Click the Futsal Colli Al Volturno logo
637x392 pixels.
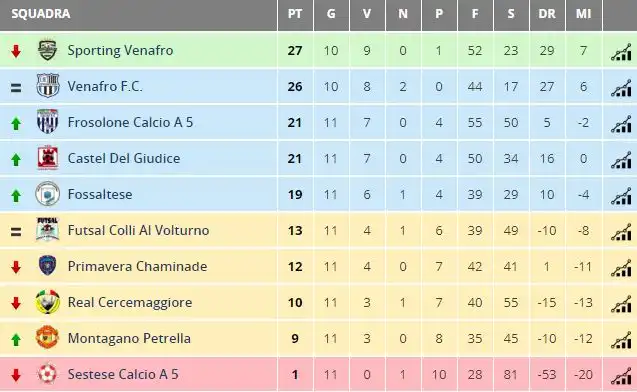point(48,229)
